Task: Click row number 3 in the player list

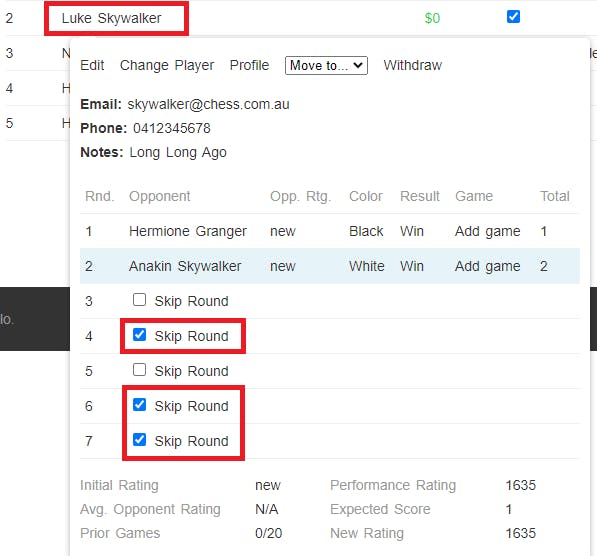Action: pos(10,53)
